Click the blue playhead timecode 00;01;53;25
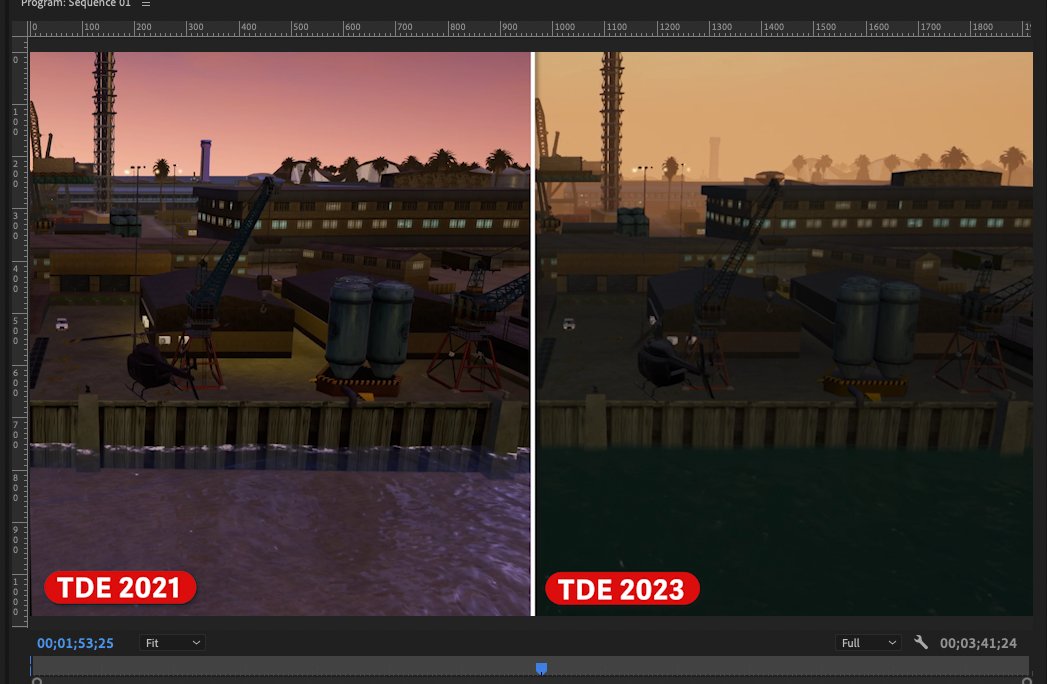Image resolution: width=1047 pixels, height=684 pixels. tap(75, 643)
